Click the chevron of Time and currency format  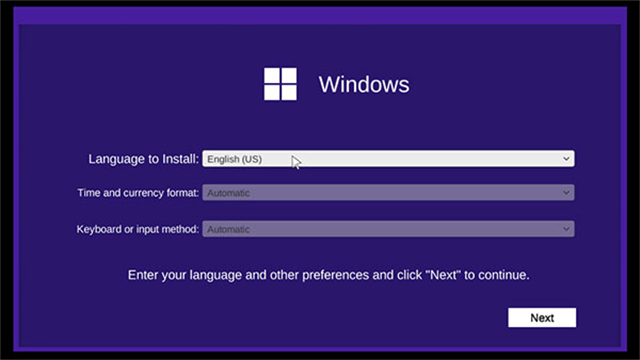pyautogui.click(x=566, y=193)
